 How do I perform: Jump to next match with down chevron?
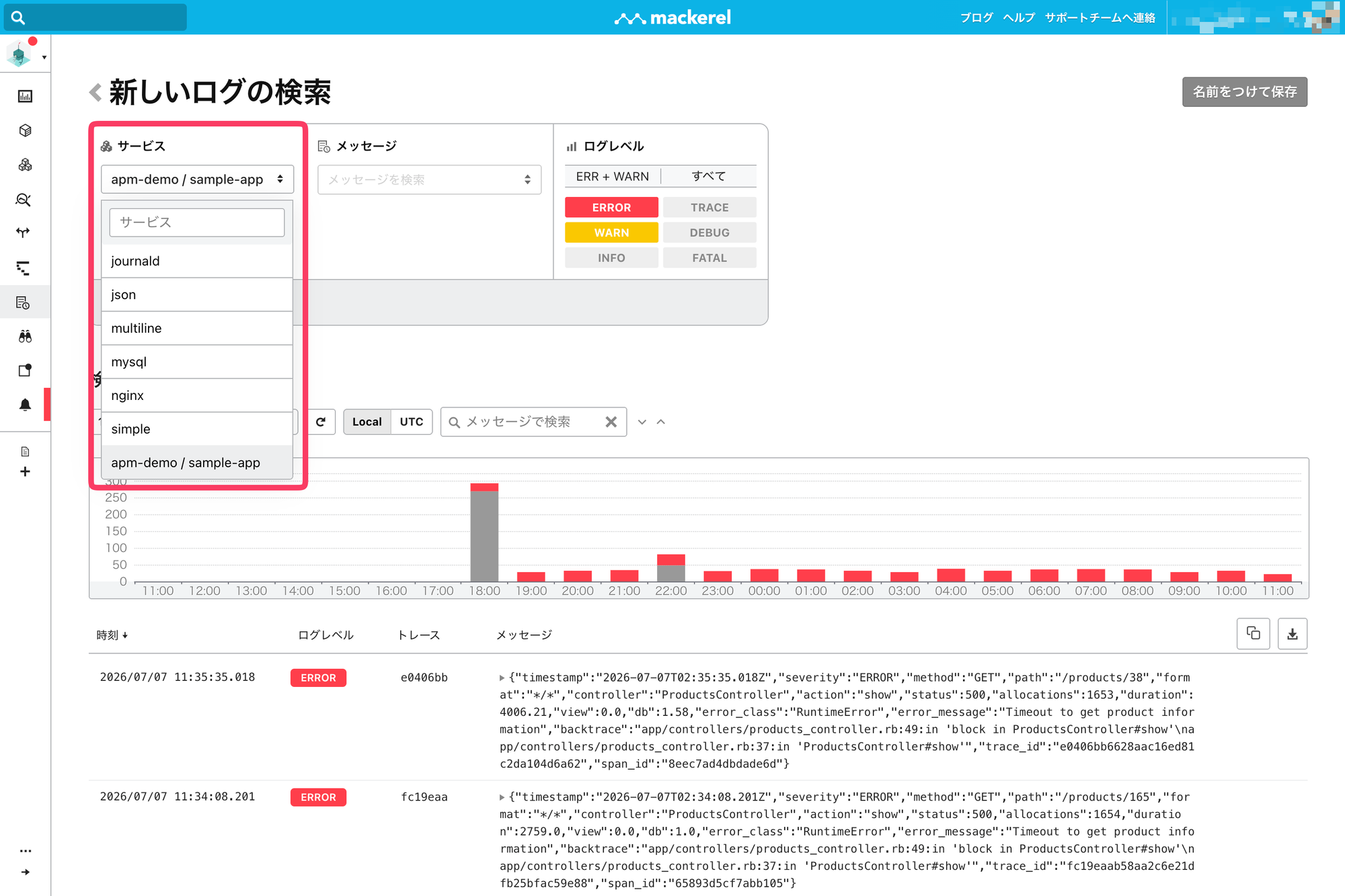[642, 422]
